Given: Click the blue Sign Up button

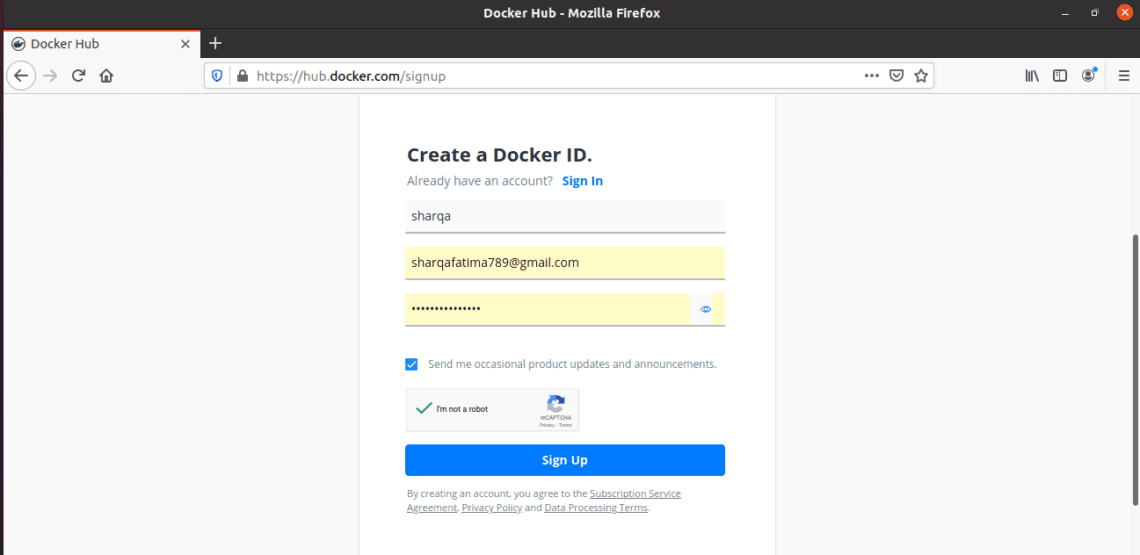Looking at the screenshot, I should 565,460.
